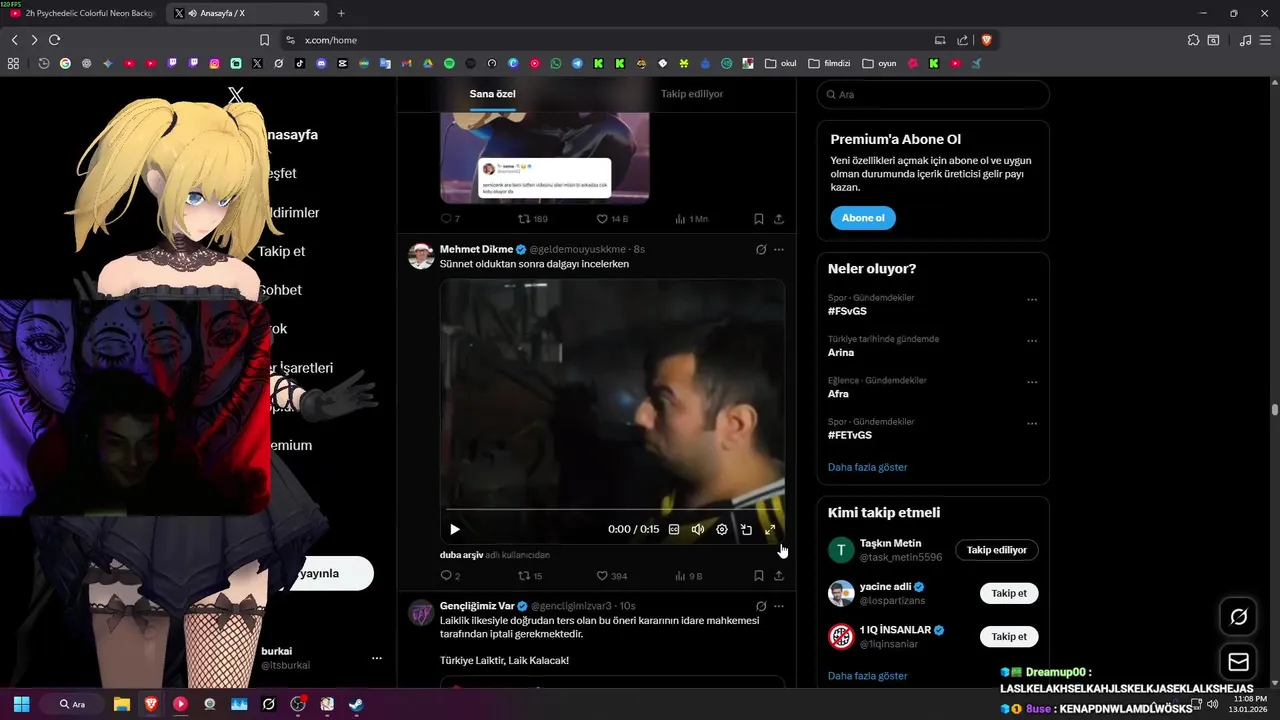Open Mehmet Dikme profile name
This screenshot has height=720, width=1280.
click(476, 249)
